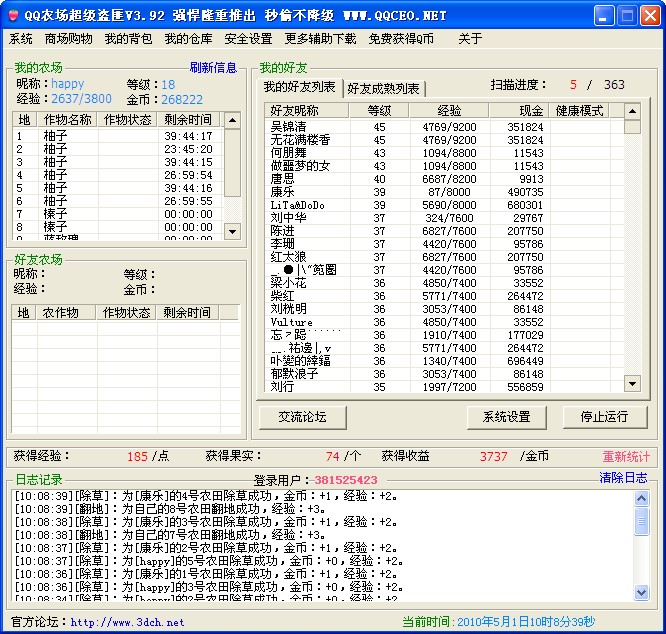Click up arrow of friends list scrollbar

(x=632, y=112)
